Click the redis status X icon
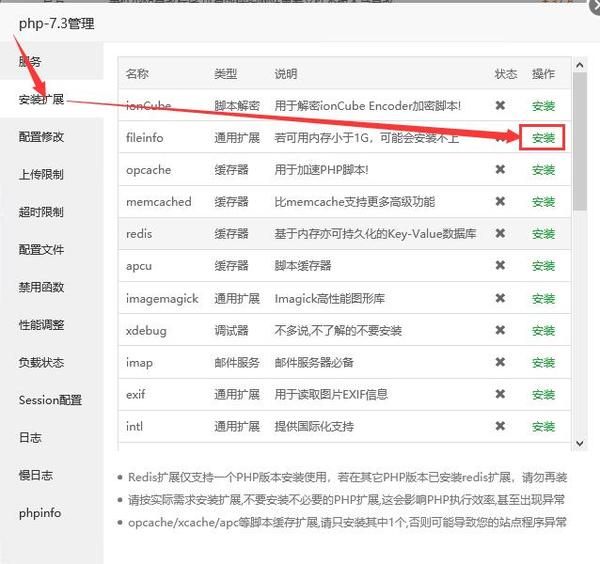 500,233
